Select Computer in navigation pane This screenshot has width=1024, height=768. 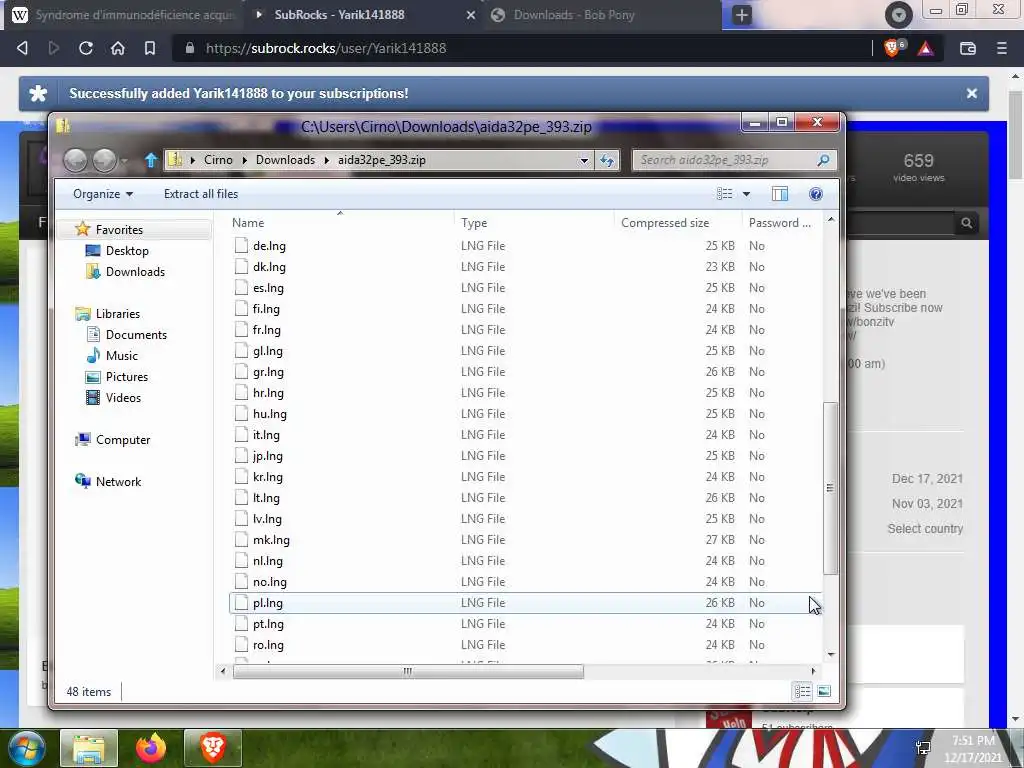click(123, 440)
